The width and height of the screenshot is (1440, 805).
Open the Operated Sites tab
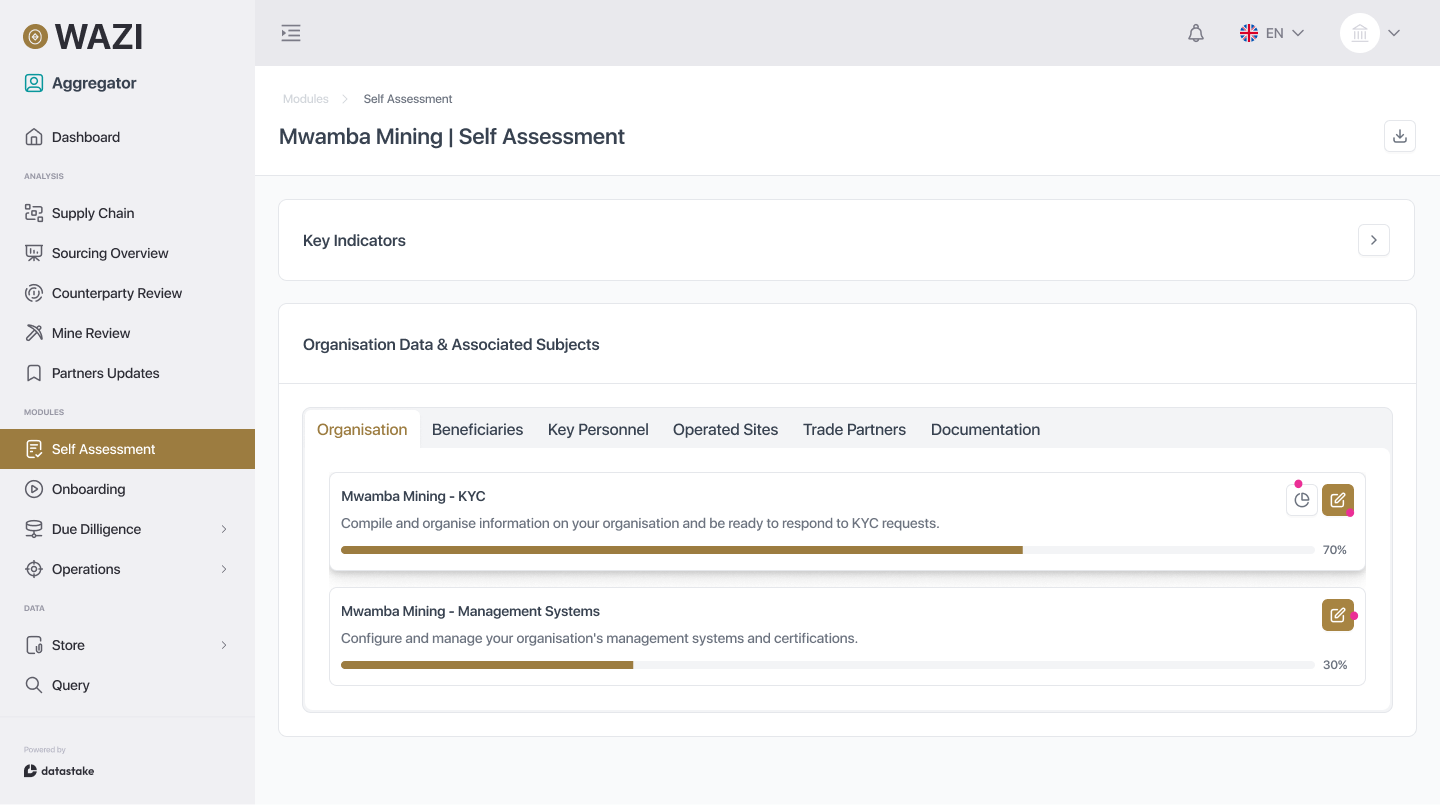pos(725,429)
